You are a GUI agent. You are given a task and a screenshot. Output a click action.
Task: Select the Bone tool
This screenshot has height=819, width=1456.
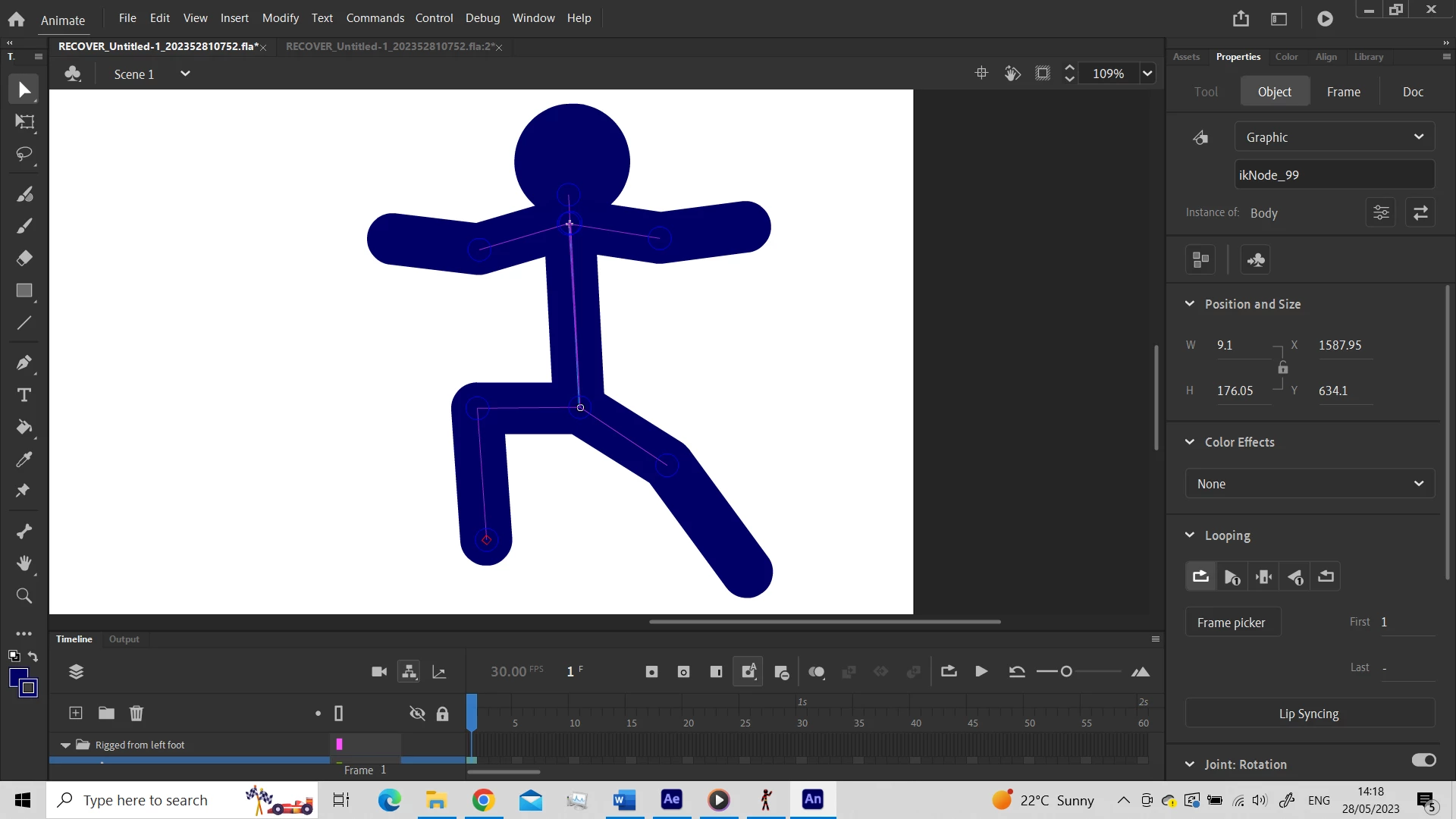[x=24, y=532]
